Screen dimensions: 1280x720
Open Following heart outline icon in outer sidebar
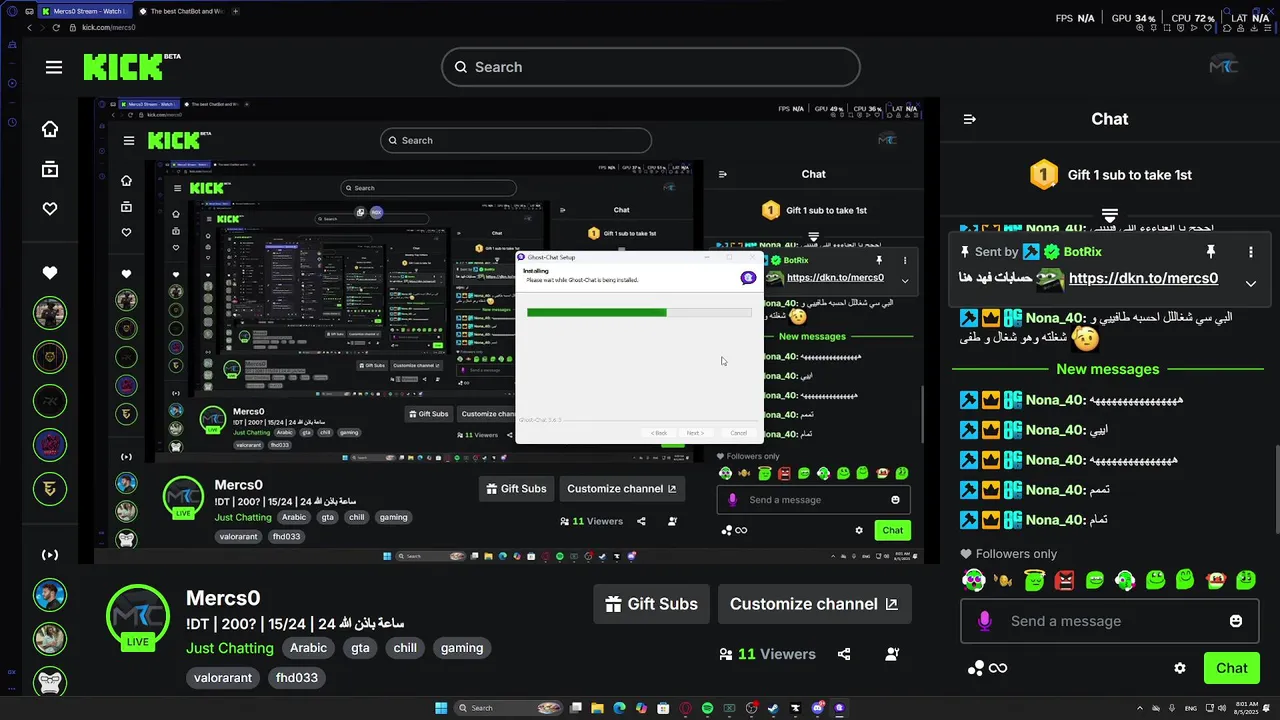pos(49,209)
